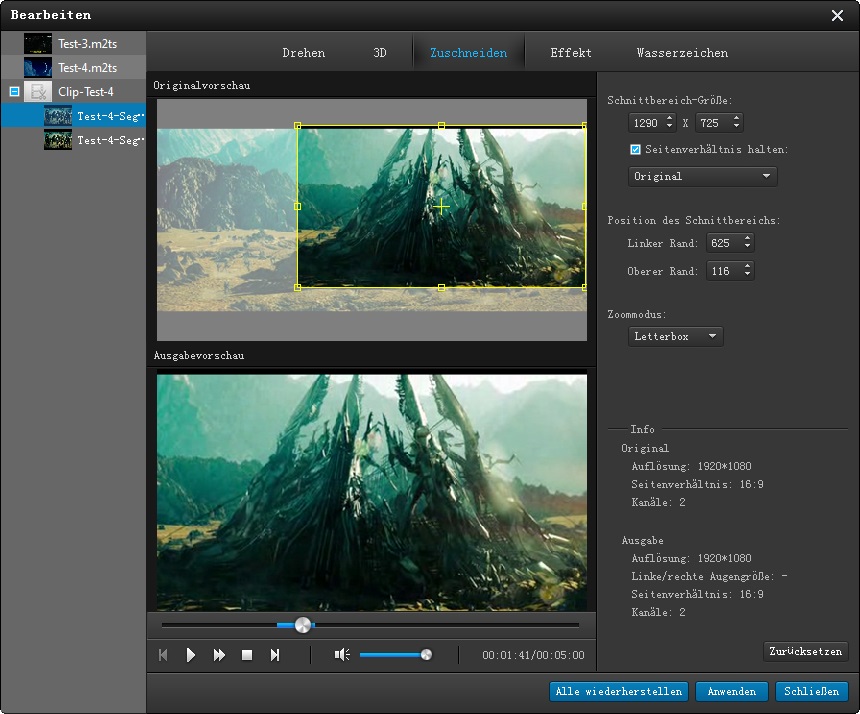
Task: Click the volume slider knob
Action: tap(426, 655)
